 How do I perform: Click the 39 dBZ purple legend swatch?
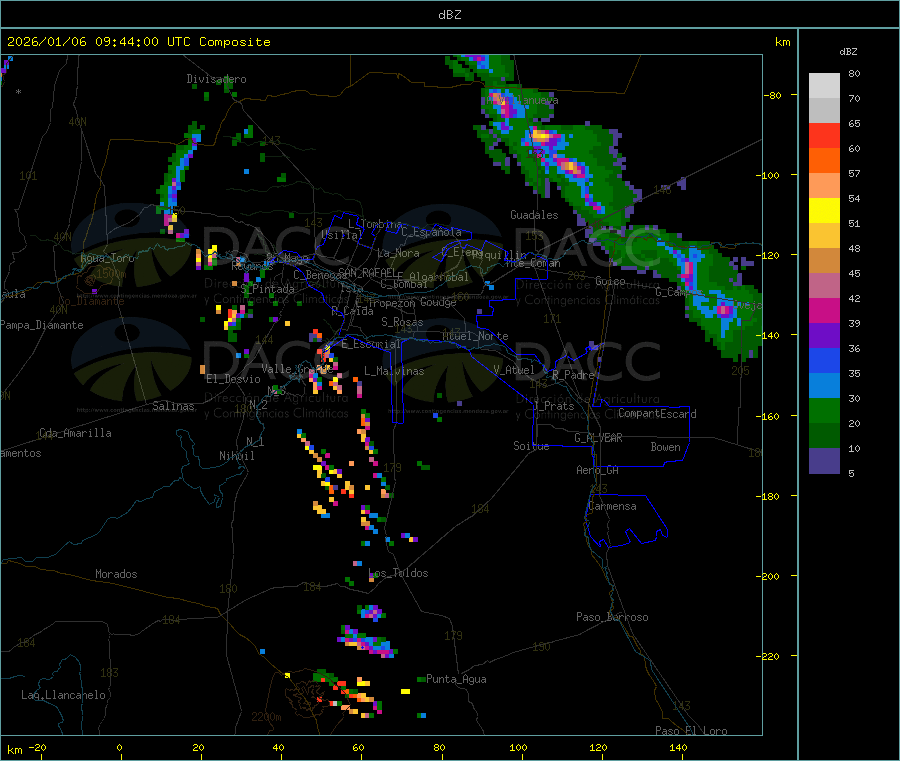824,336
